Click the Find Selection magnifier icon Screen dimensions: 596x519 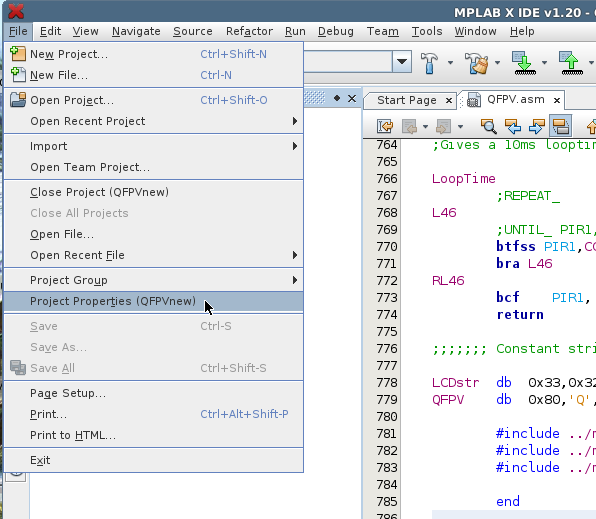(x=488, y=126)
